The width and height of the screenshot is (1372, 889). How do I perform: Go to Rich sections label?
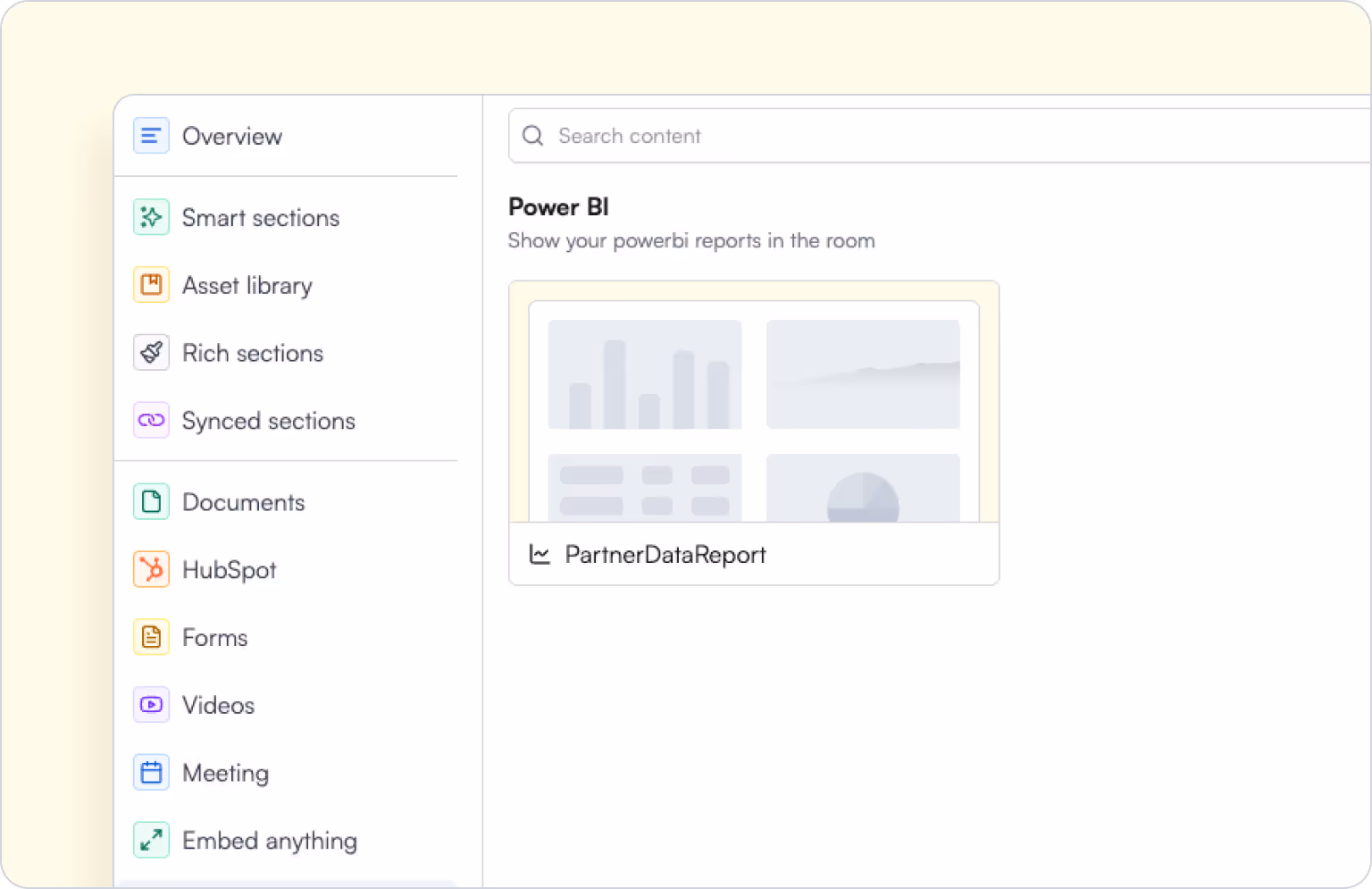[x=253, y=353]
